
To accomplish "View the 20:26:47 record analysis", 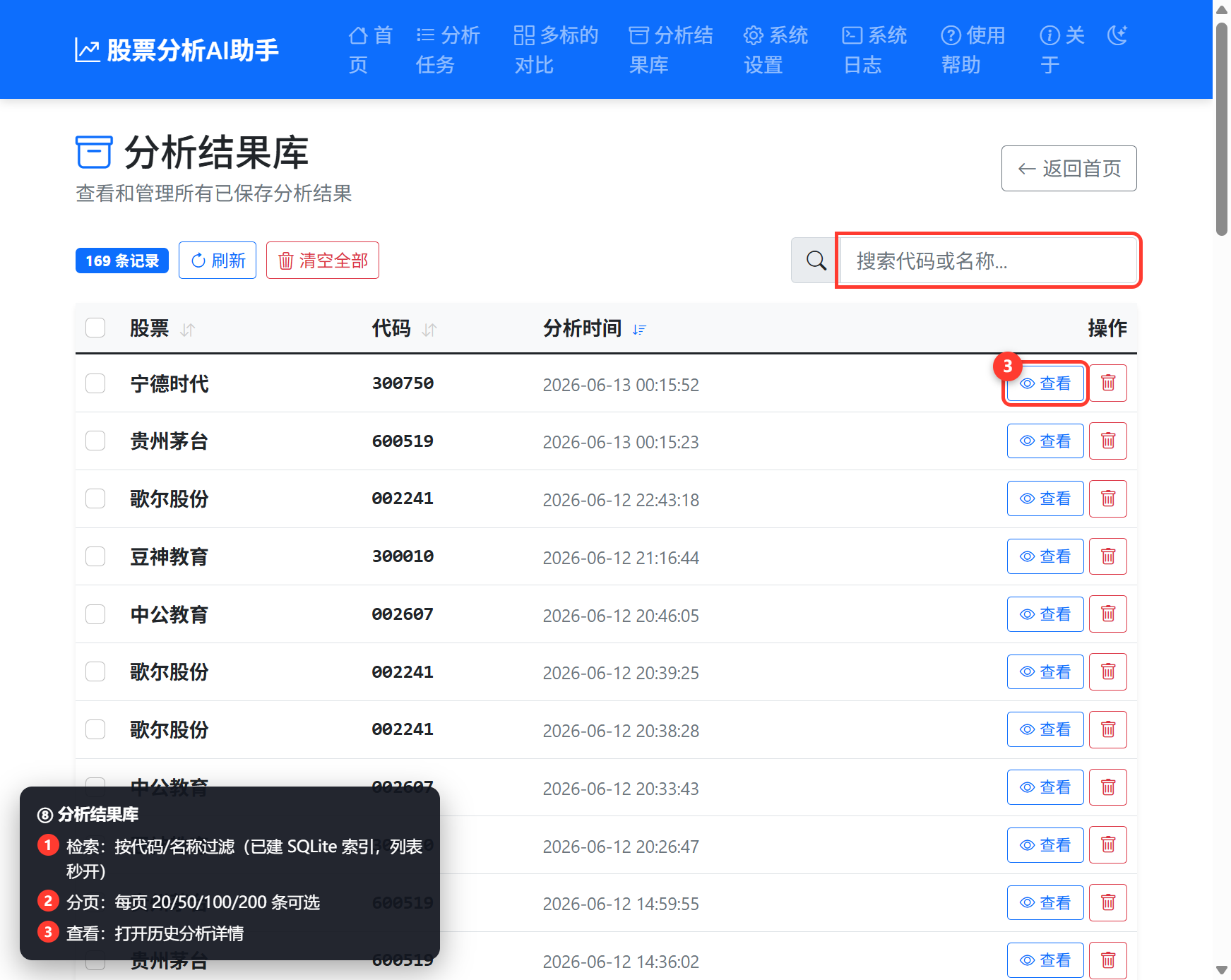I will (1045, 845).
